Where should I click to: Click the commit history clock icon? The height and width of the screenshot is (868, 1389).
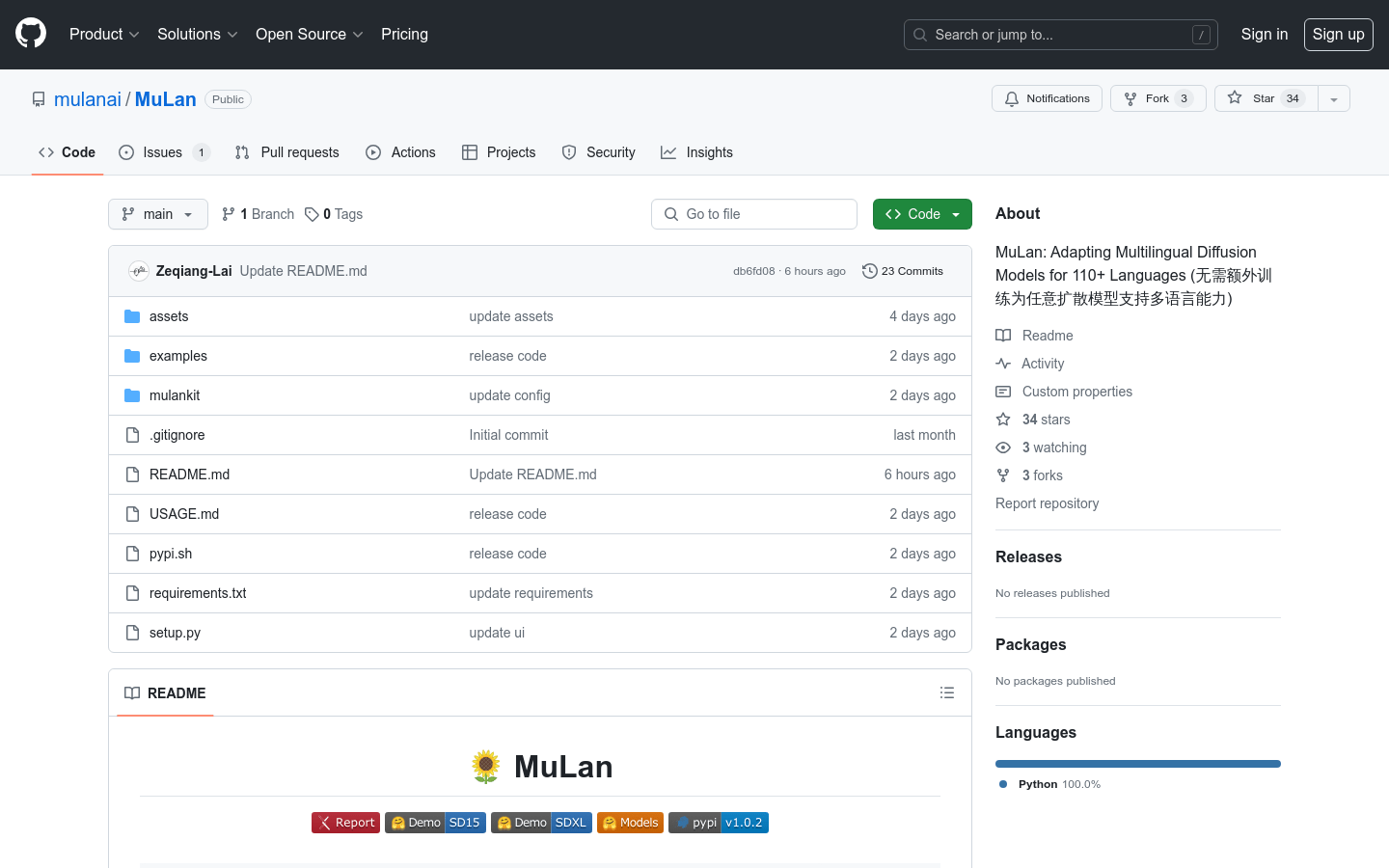click(870, 271)
